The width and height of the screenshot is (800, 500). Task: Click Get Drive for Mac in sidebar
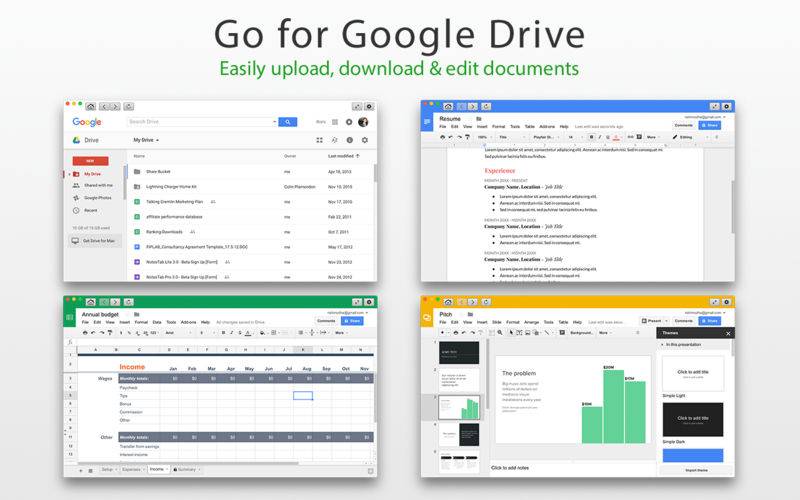tap(95, 241)
